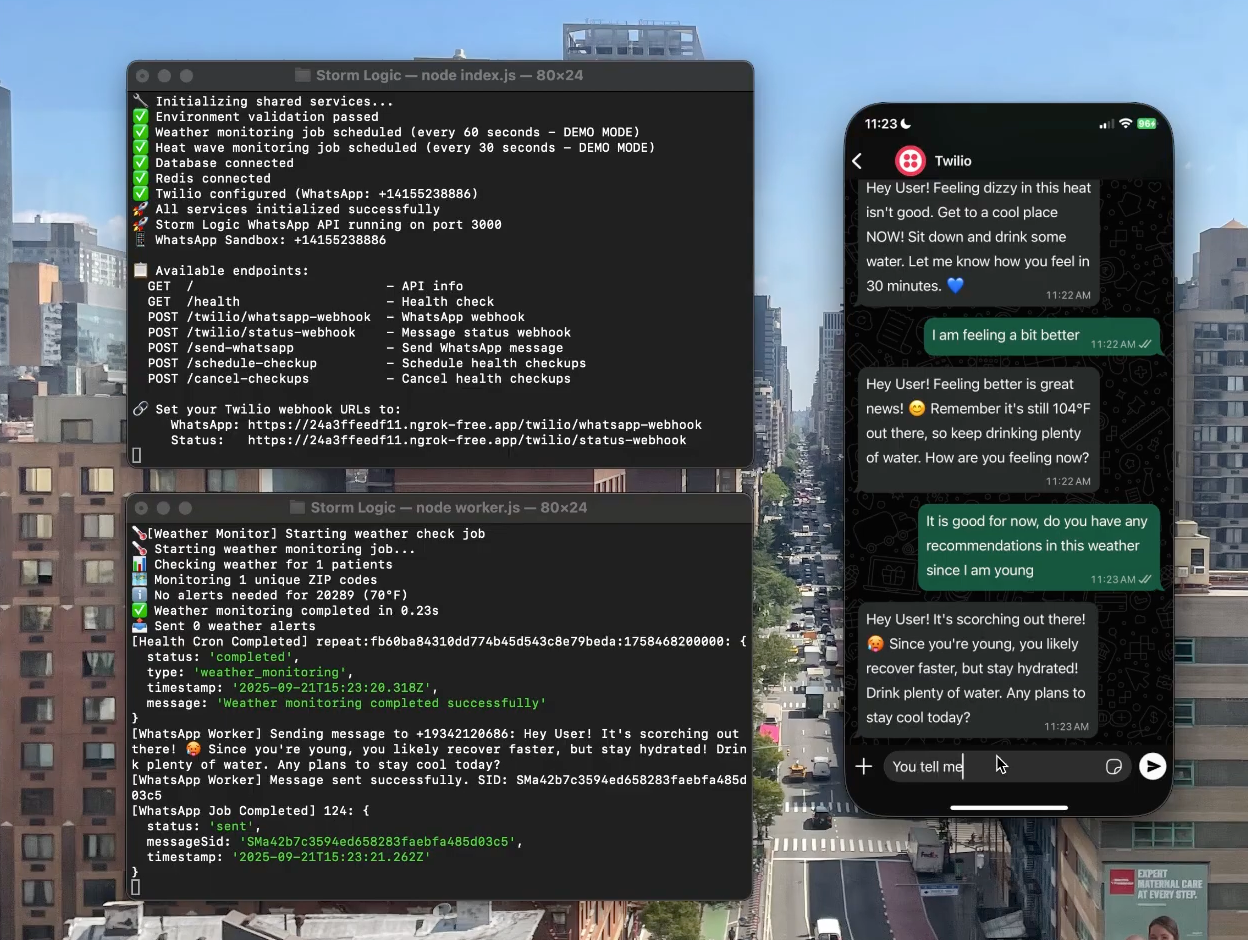Click the cursor prompt in index.js terminal
The width and height of the screenshot is (1248, 940).
[x=137, y=456]
